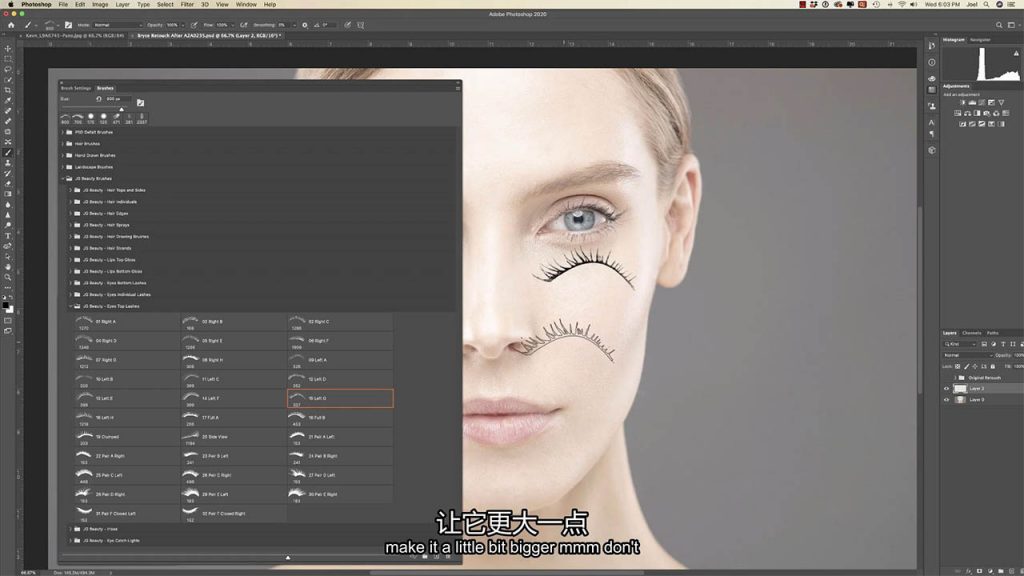Click the brush preview size slider at panel bottom
Screen dimensions: 1024x576
click(287, 558)
